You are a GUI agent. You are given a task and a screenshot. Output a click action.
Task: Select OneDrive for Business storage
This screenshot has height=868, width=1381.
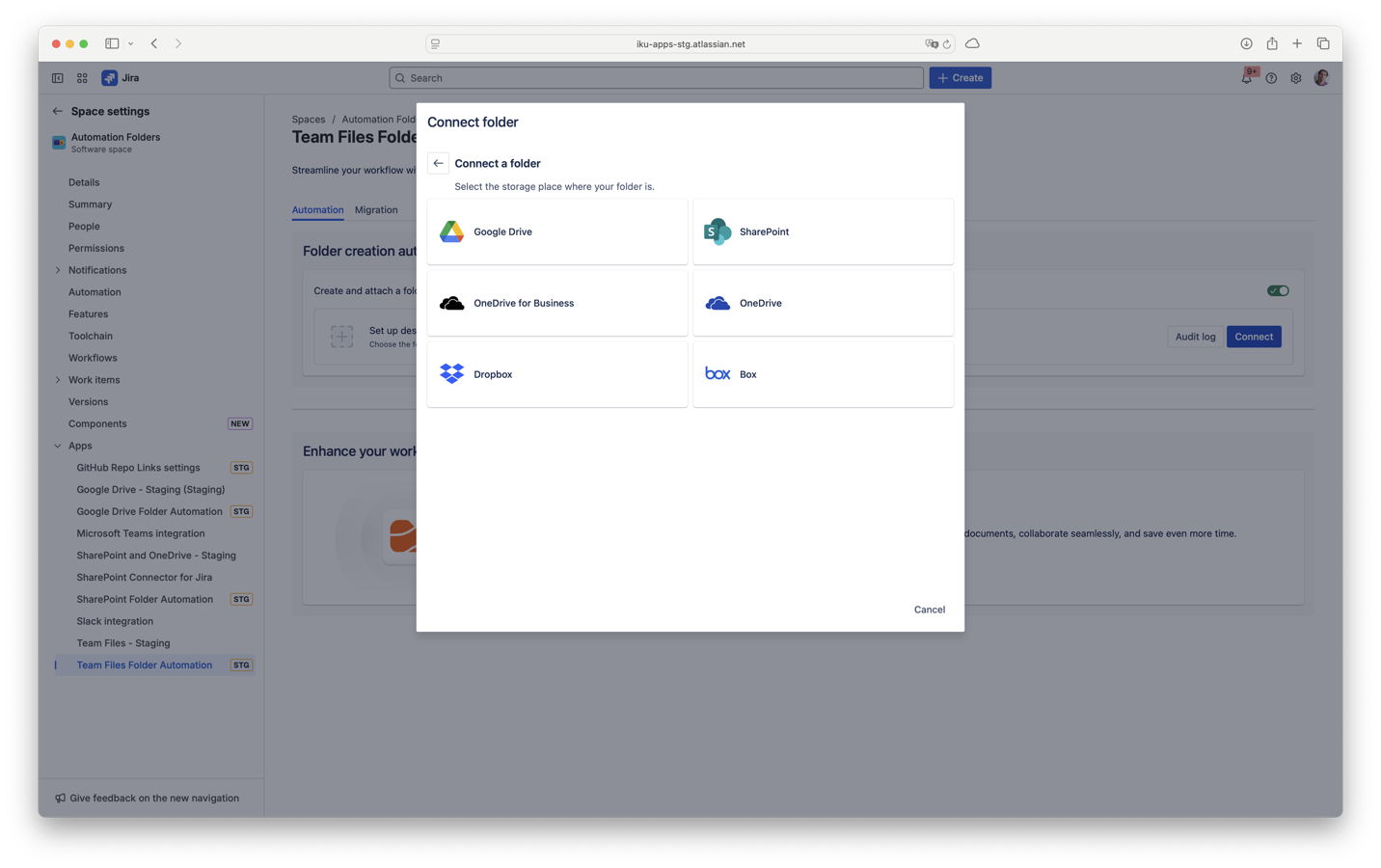coord(556,302)
